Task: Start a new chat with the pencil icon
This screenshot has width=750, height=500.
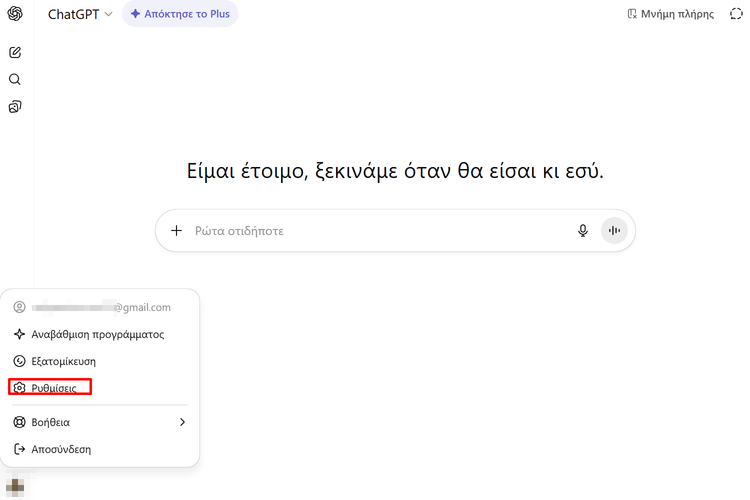Action: (15, 52)
